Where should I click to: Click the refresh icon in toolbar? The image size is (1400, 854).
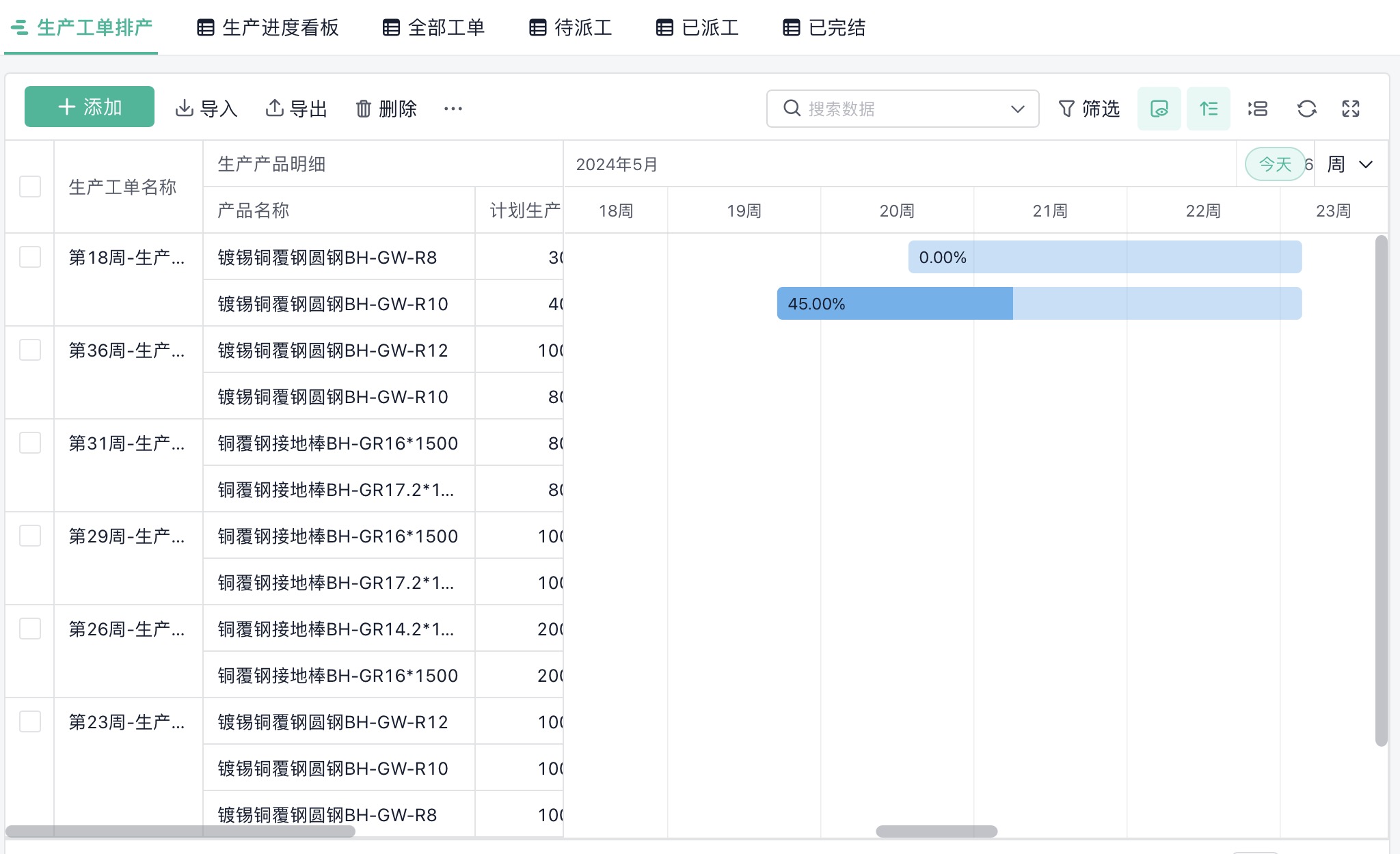click(x=1306, y=109)
